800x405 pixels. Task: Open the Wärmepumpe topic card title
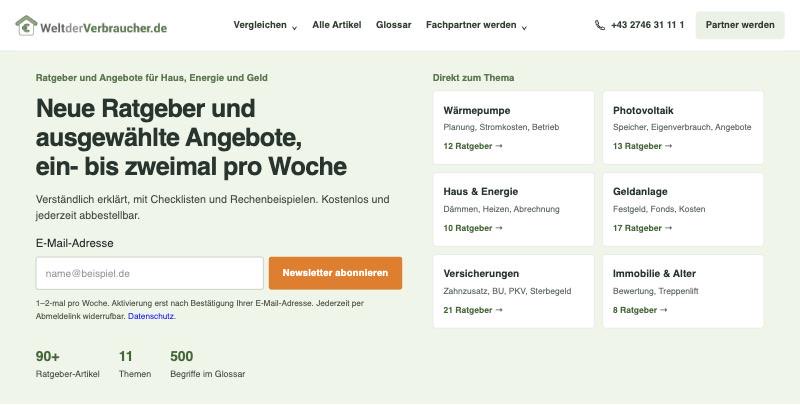pyautogui.click(x=477, y=110)
